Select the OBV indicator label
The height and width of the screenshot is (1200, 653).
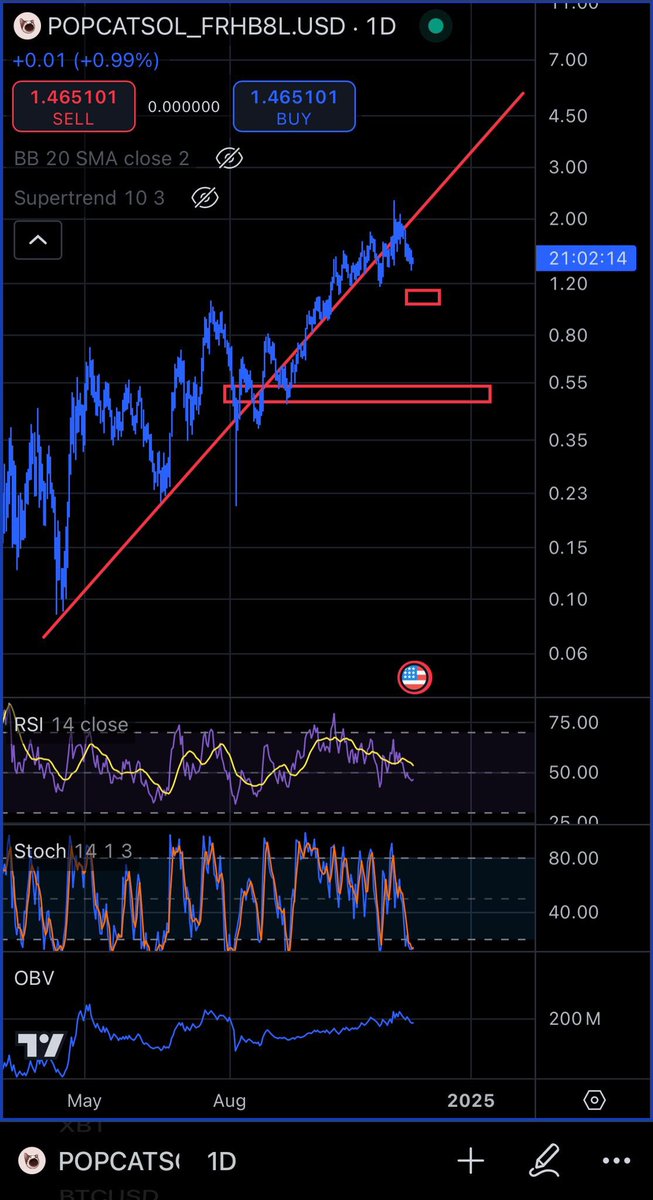tap(34, 977)
